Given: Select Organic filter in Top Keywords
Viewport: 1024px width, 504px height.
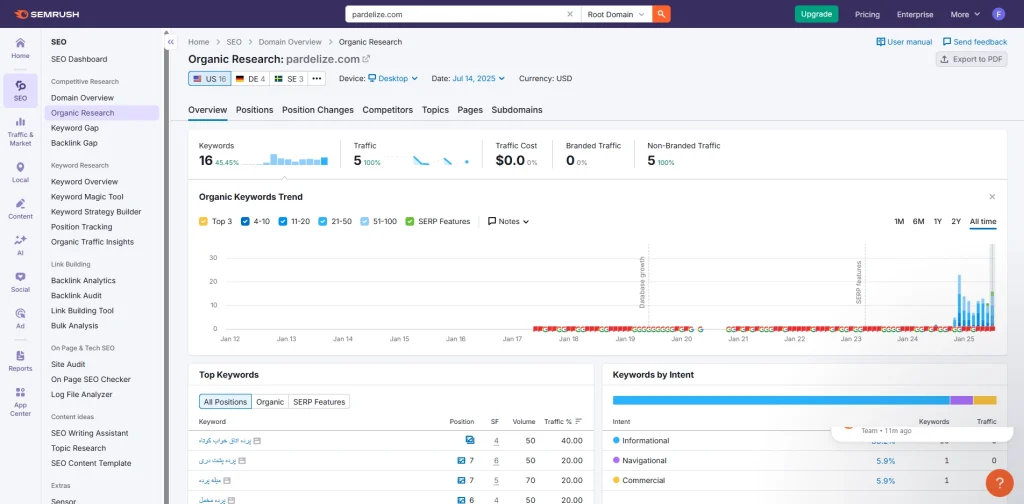Looking at the screenshot, I should click(x=270, y=402).
